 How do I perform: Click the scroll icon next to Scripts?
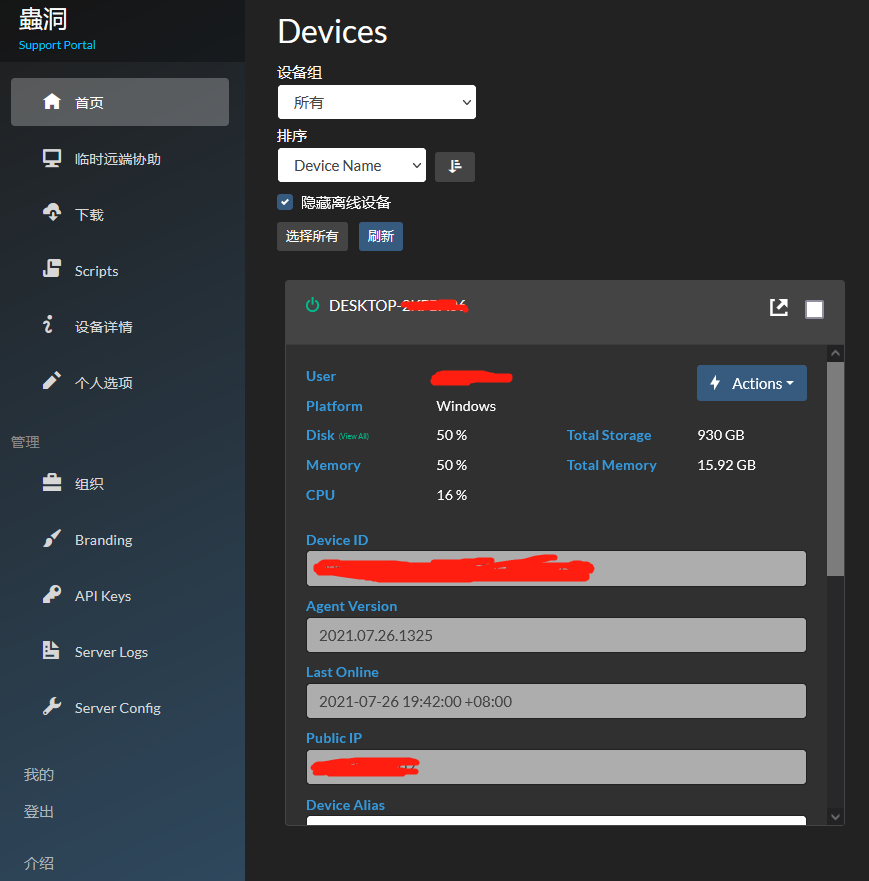coord(52,270)
